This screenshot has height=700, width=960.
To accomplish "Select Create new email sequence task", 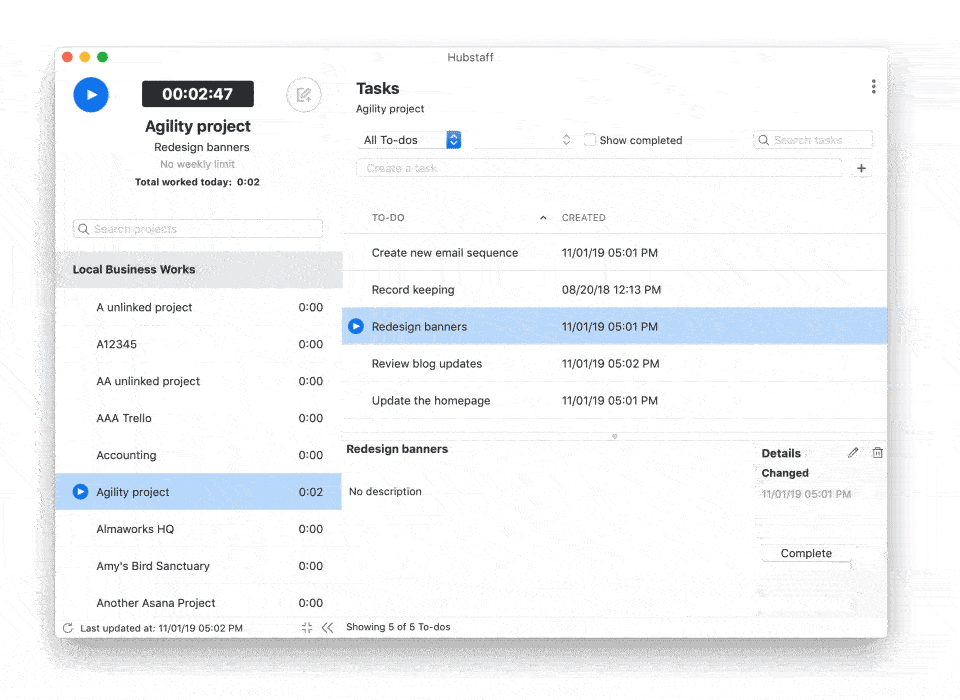I will 614,252.
